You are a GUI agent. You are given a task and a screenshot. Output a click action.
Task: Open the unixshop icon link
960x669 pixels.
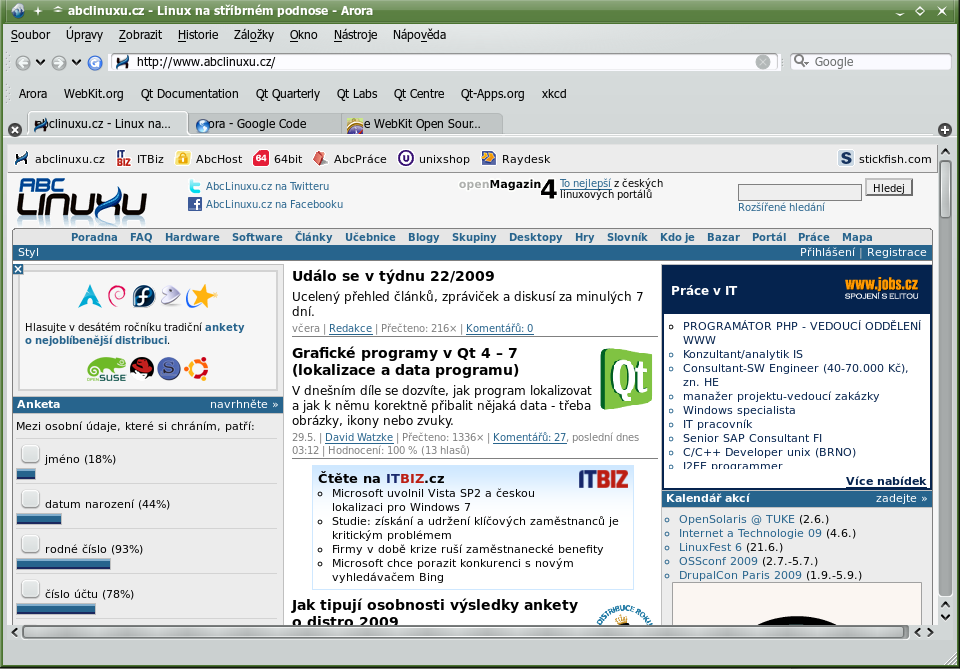point(406,159)
